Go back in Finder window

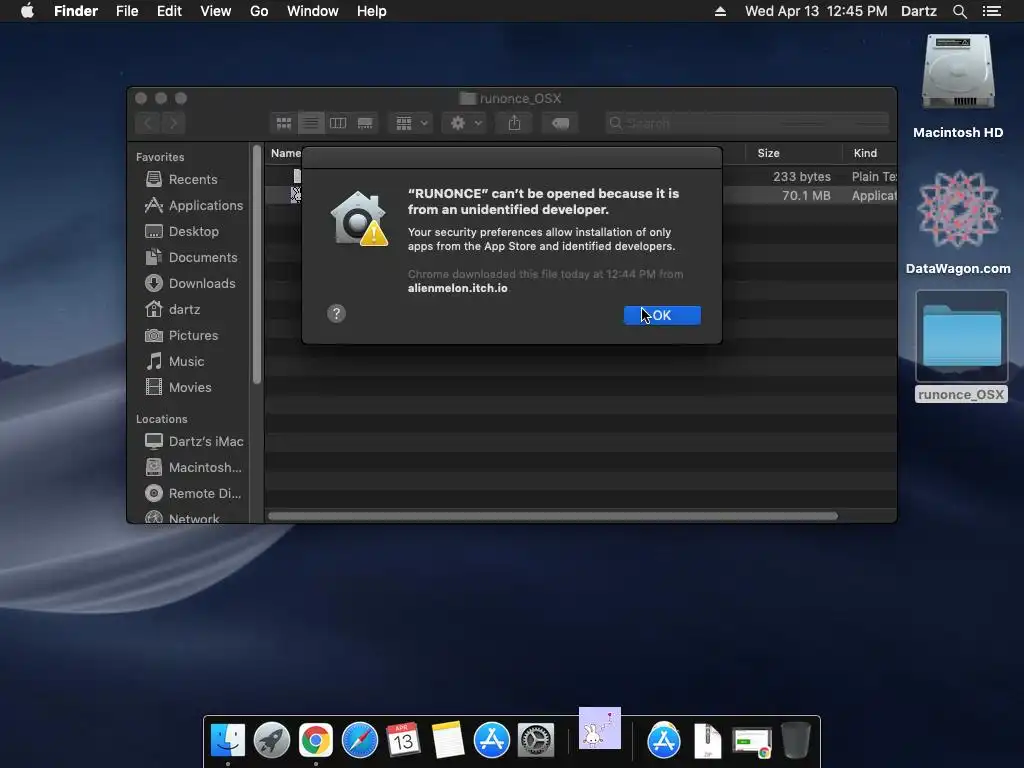[148, 123]
